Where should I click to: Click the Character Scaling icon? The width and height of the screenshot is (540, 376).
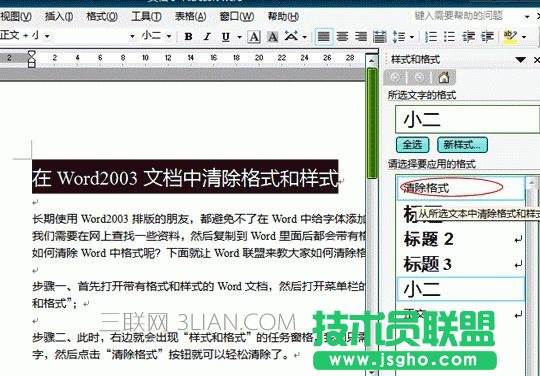pos(291,36)
